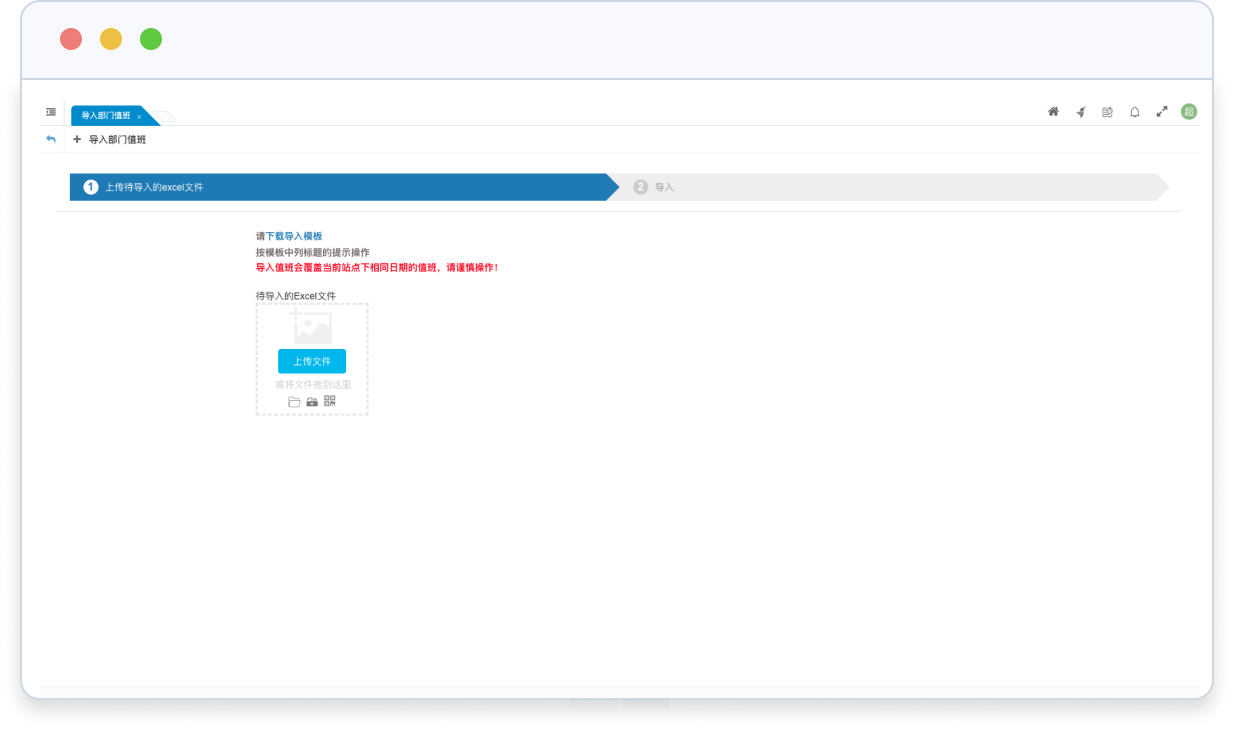Open the scheduled tasks note icon
This screenshot has height=730, width=1234.
point(1107,112)
